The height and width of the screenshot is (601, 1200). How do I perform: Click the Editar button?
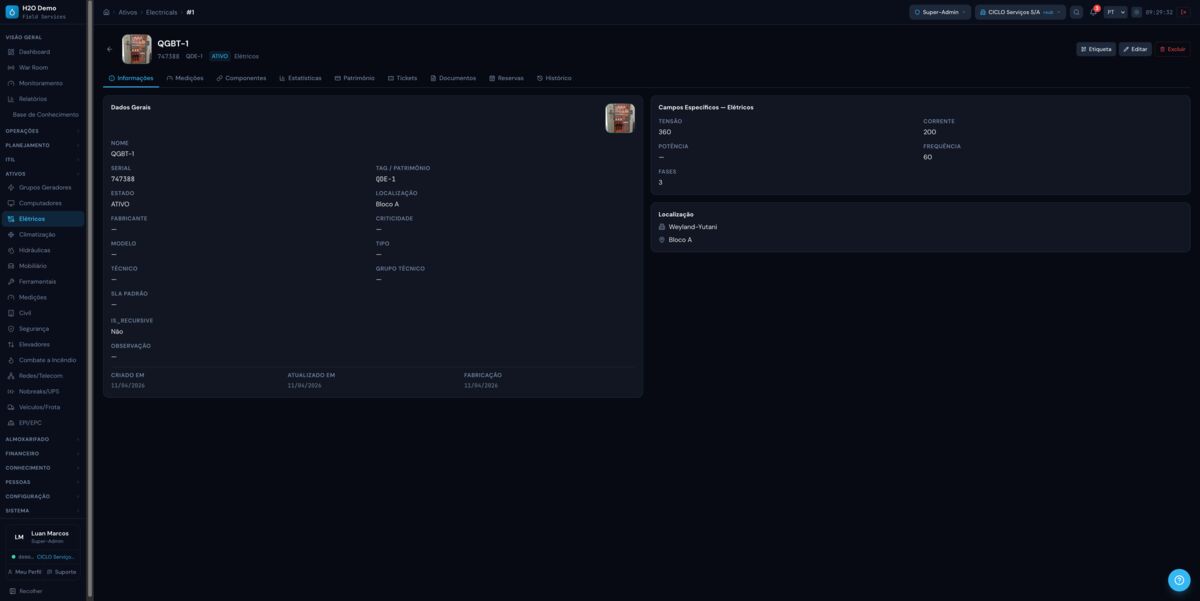[1135, 49]
